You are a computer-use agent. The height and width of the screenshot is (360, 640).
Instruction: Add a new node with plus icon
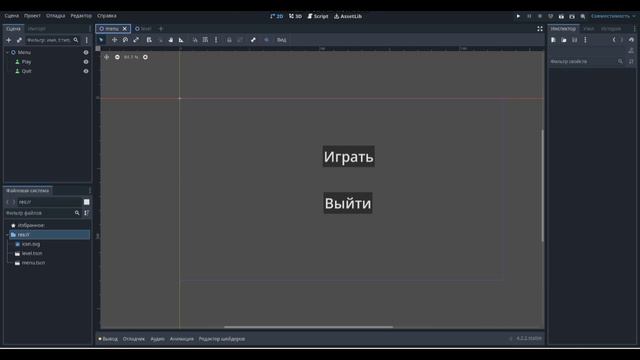coord(9,40)
